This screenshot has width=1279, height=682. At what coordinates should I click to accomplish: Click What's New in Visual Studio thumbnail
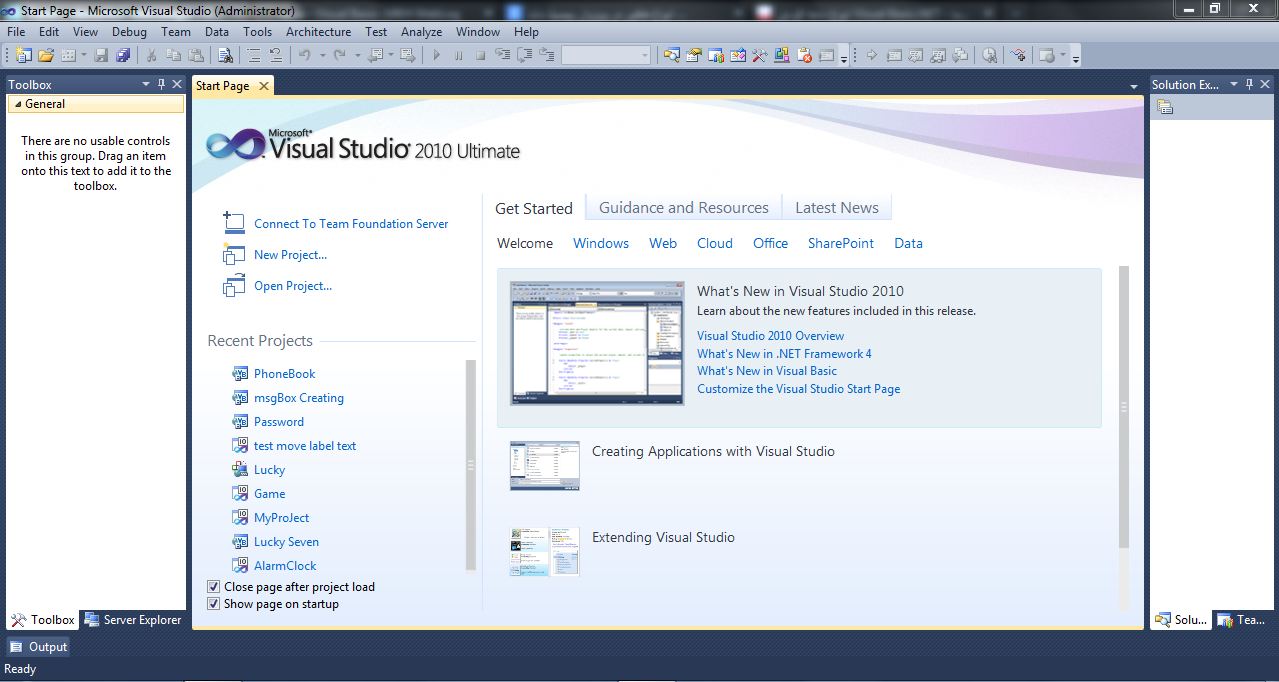click(597, 343)
